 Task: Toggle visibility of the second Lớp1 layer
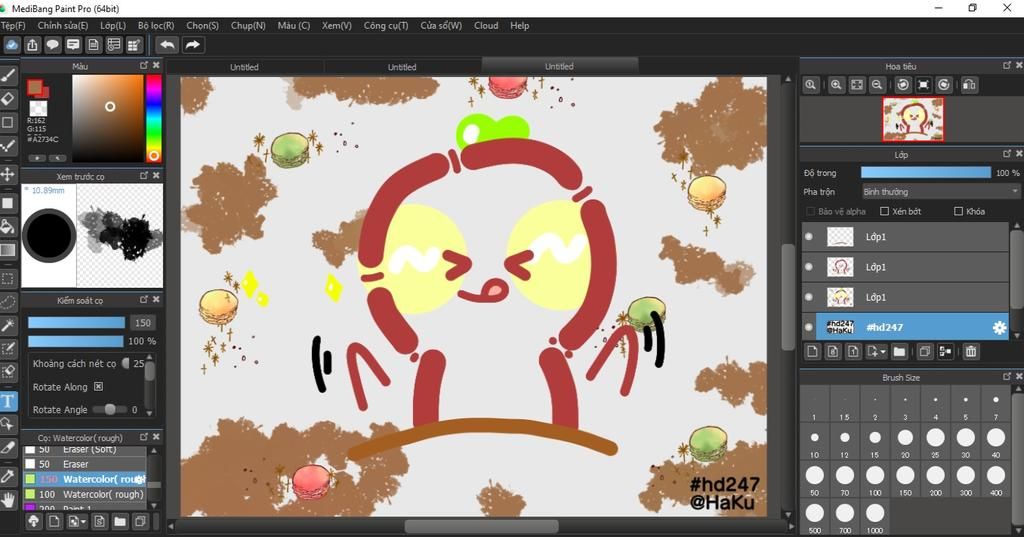point(809,267)
